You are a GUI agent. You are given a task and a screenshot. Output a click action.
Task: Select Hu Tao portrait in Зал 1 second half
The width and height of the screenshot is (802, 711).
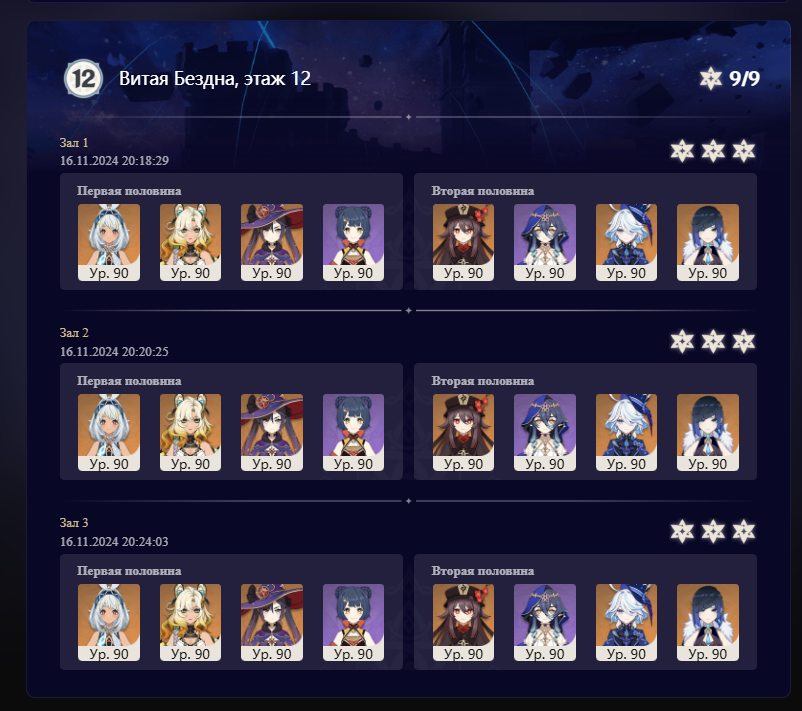coord(463,242)
